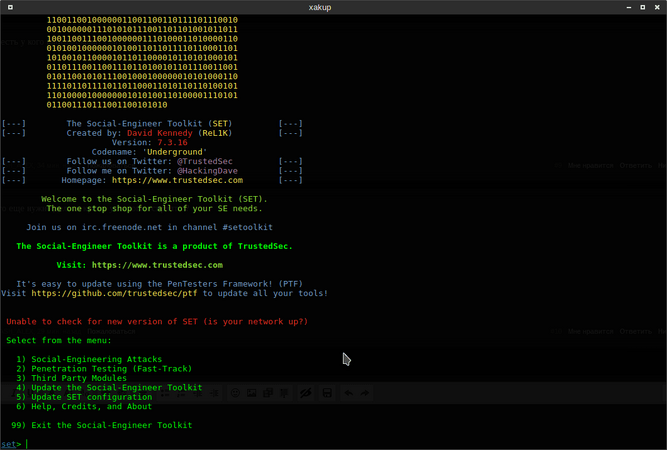Click 'The Social-Engineer Toolkit (SET)' header line
667x450 pixels.
[149, 124]
